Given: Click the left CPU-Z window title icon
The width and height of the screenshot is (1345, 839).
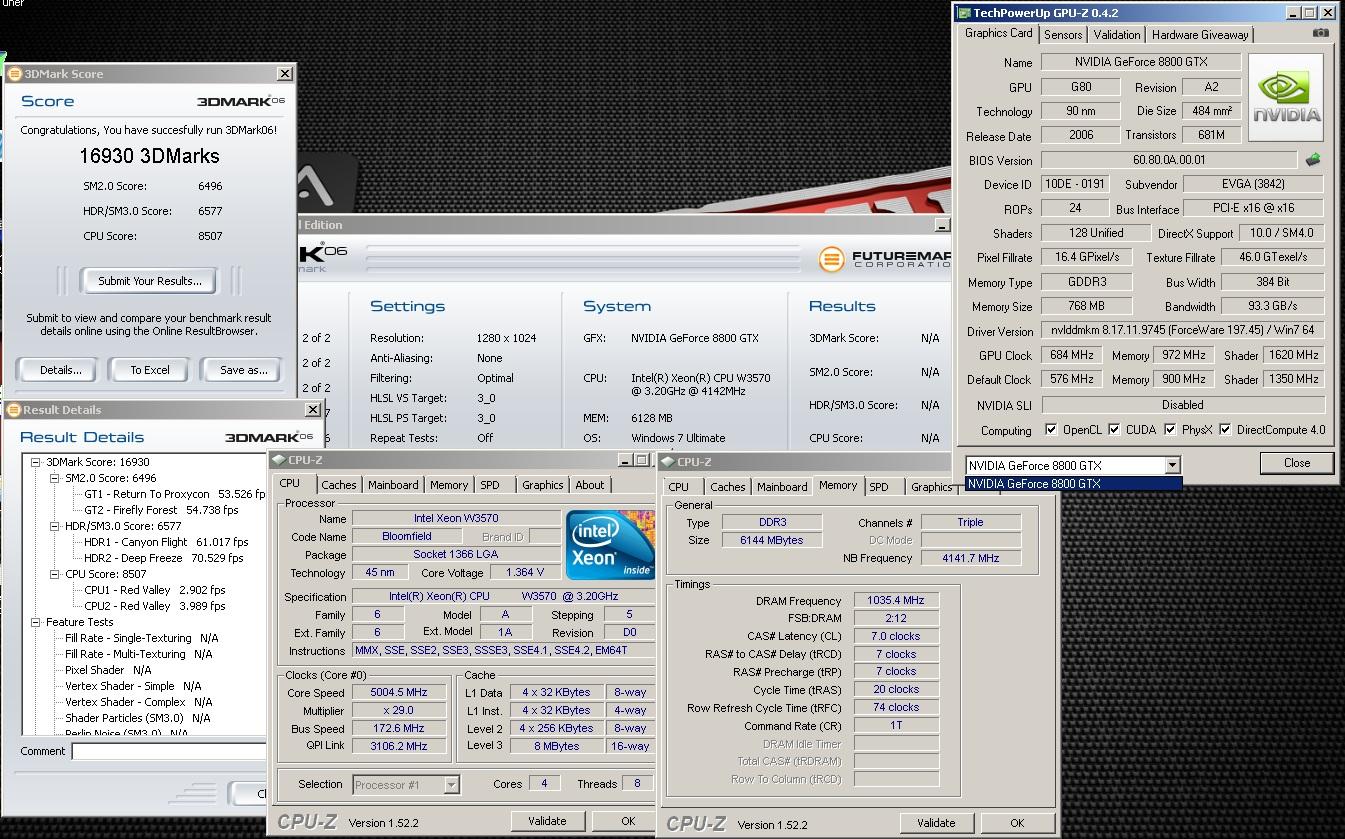Looking at the screenshot, I should click(278, 460).
